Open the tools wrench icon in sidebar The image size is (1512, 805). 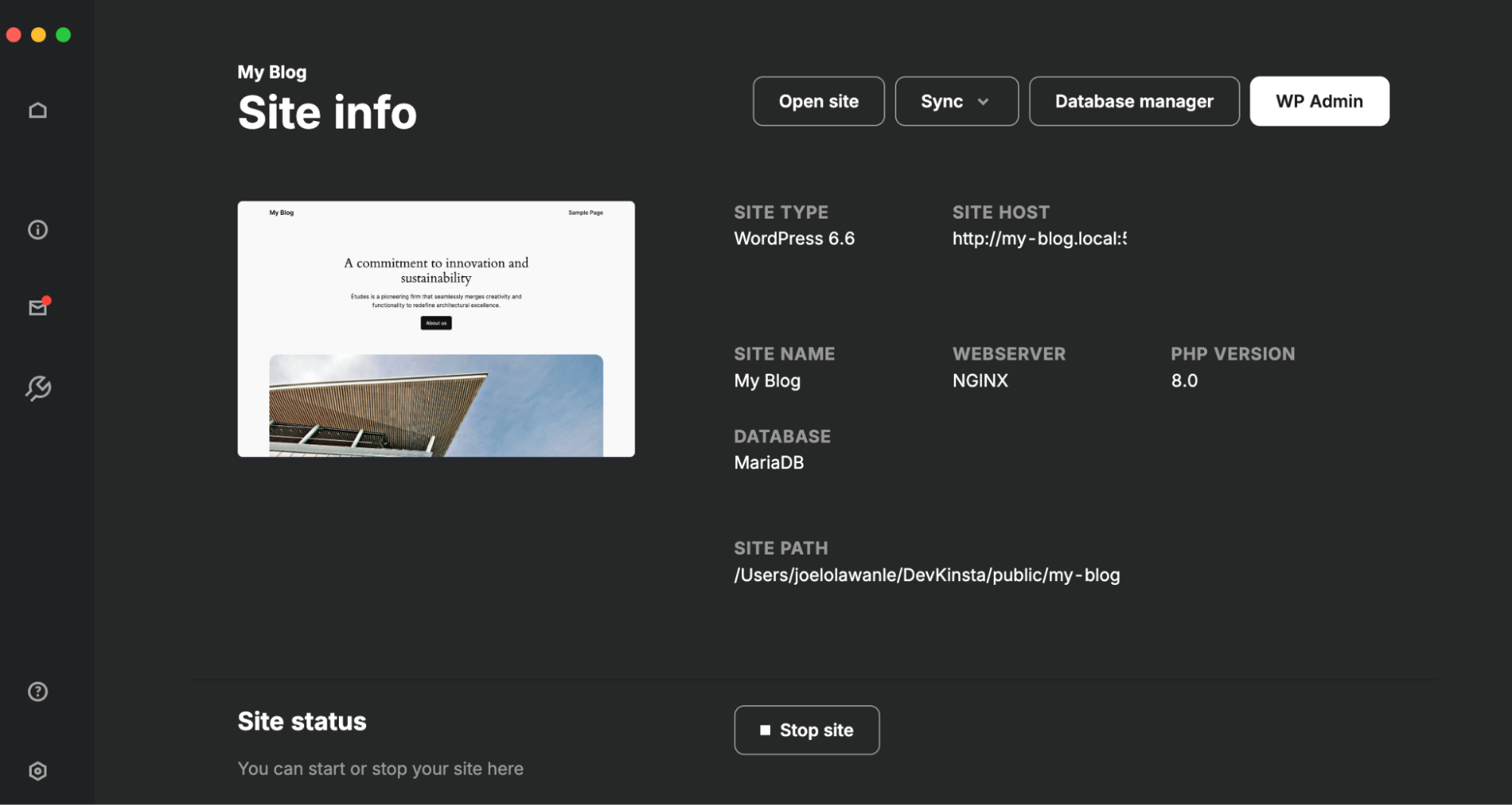[x=37, y=388]
